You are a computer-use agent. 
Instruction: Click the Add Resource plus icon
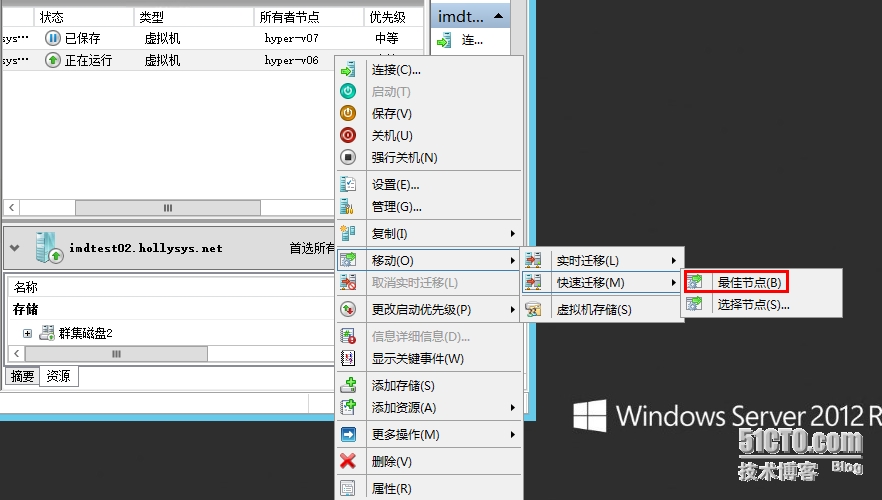click(x=348, y=407)
